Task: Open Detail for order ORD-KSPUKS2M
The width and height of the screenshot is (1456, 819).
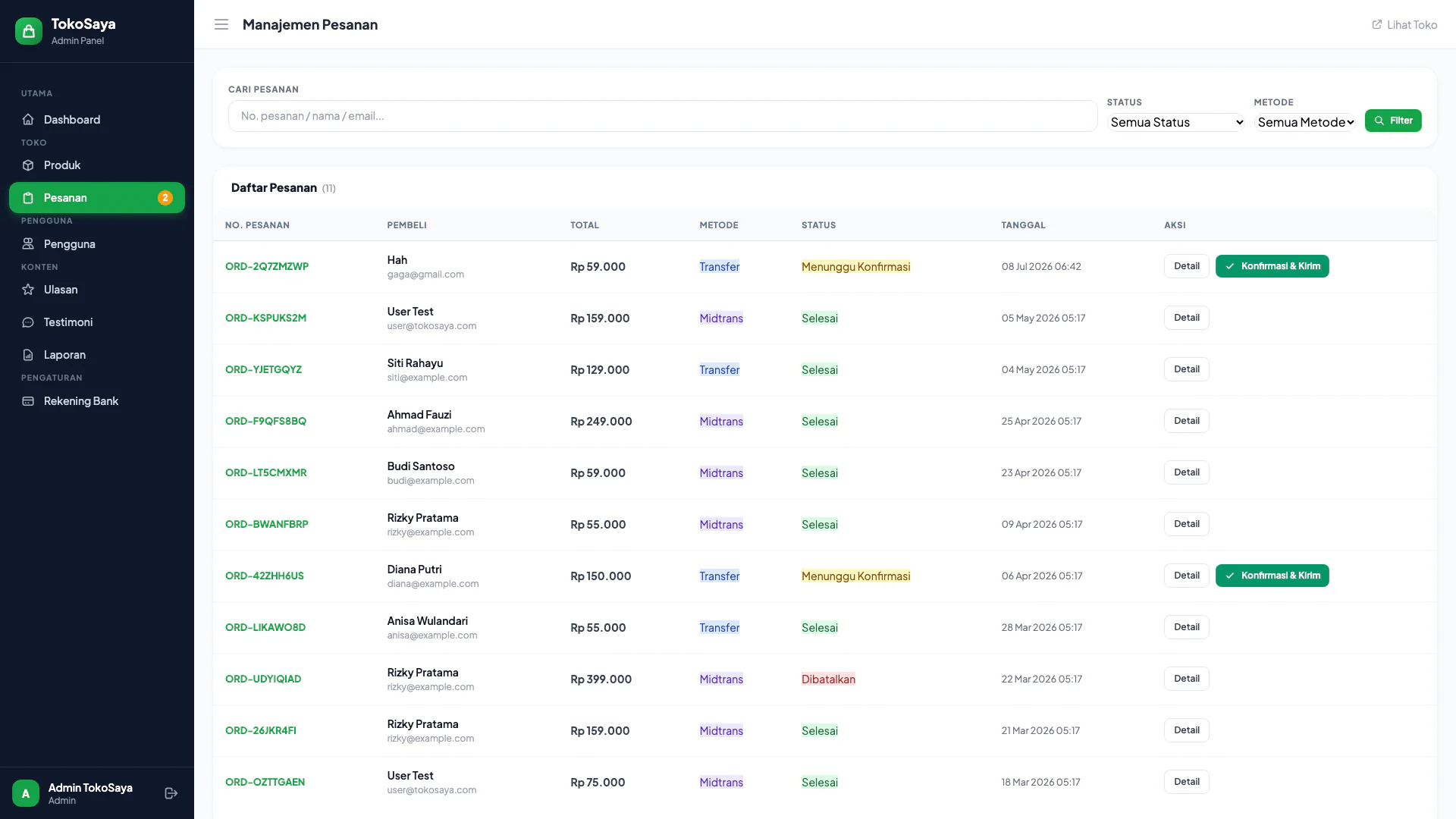Action: [x=1187, y=318]
